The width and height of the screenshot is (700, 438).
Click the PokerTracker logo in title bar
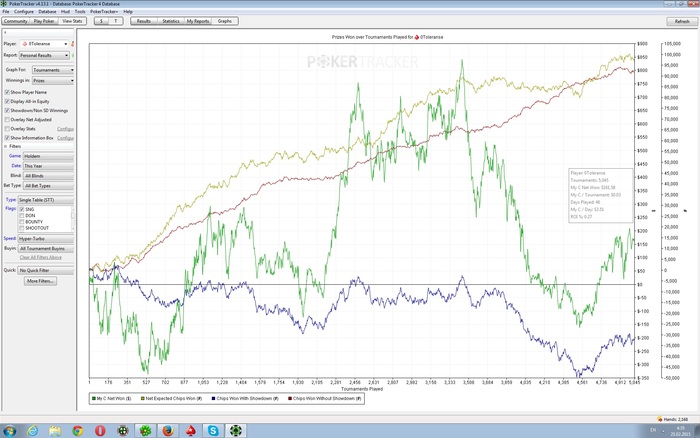click(4, 4)
